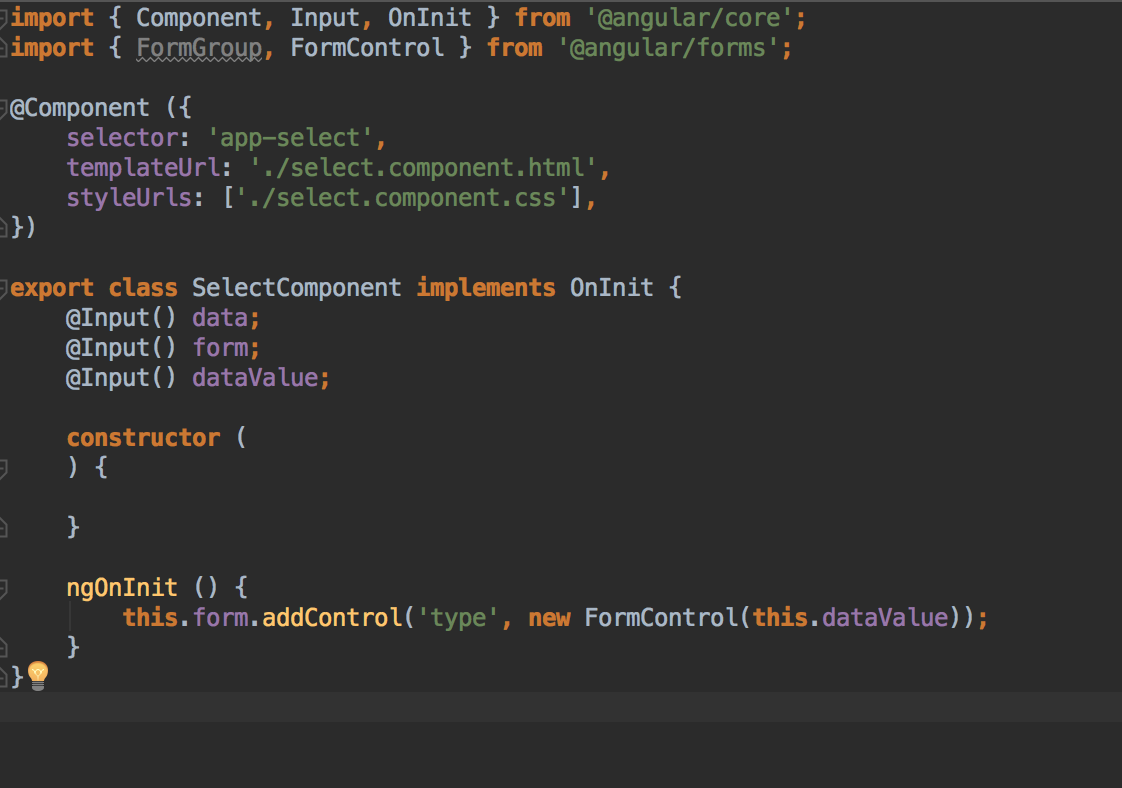The image size is (1122, 788).
Task: Collapse the @Component decorator fold marker
Action: pyautogui.click(x=3, y=109)
